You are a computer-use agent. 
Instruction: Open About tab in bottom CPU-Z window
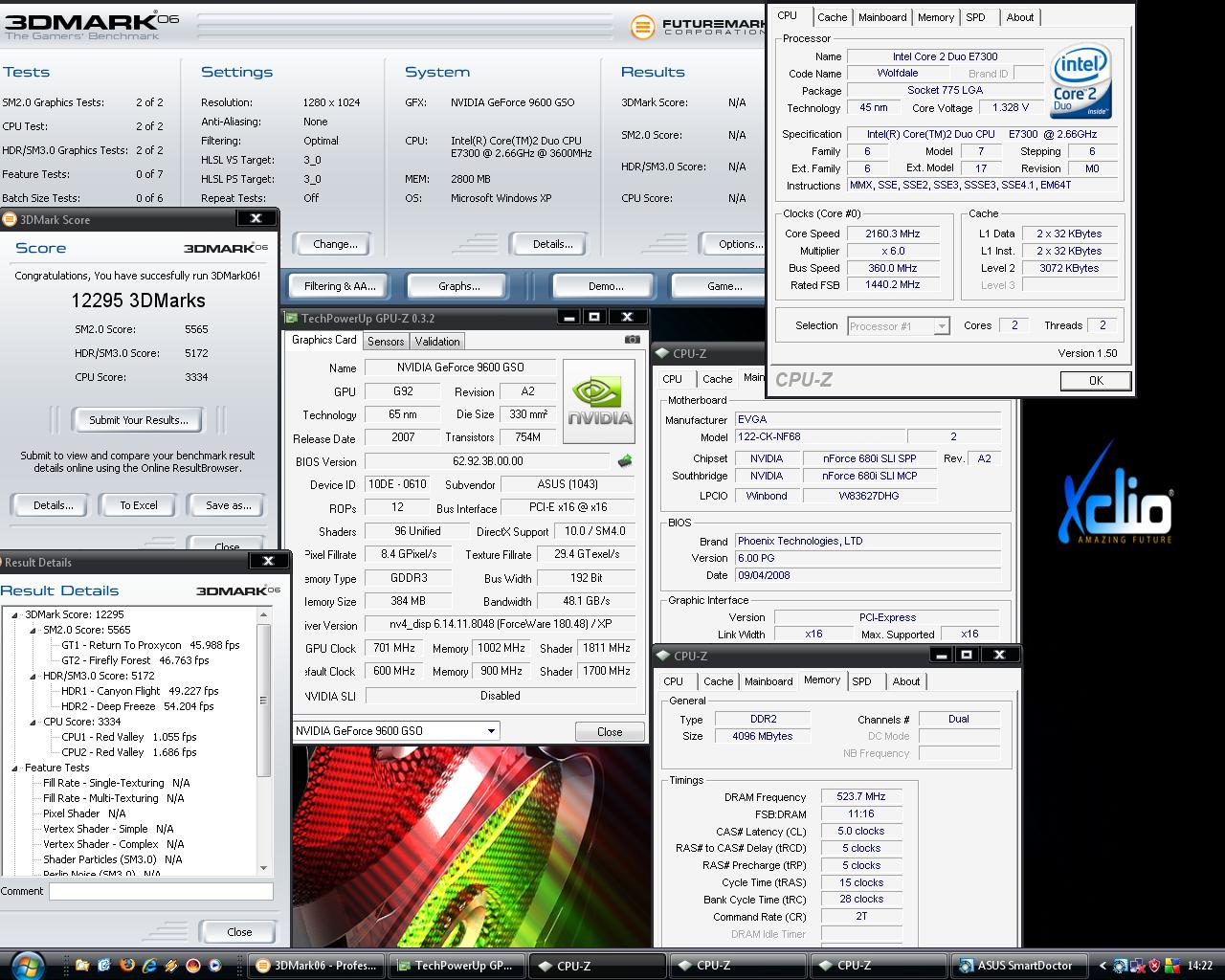(x=906, y=681)
